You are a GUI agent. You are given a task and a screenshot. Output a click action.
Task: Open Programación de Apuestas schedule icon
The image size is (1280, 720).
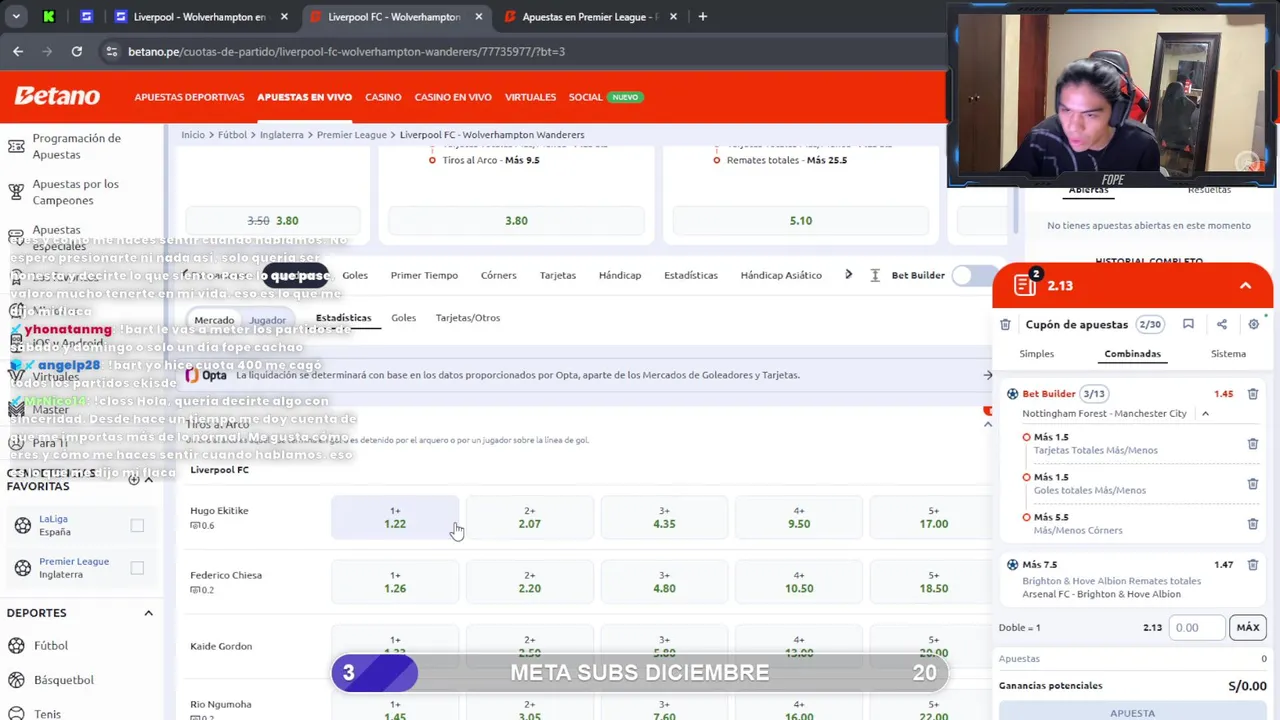pyautogui.click(x=16, y=146)
